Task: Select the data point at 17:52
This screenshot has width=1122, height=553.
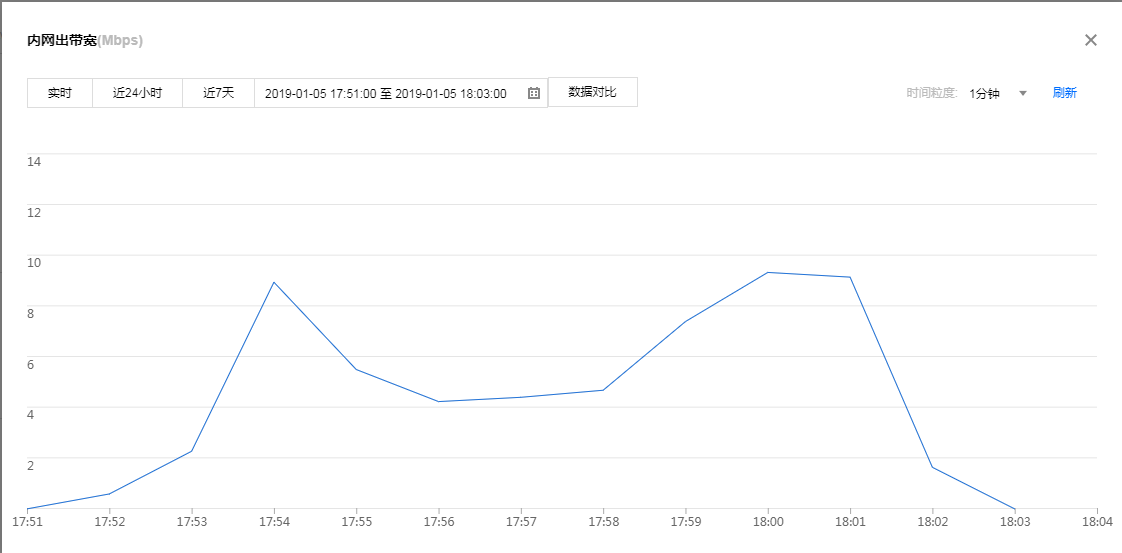Action: pyautogui.click(x=109, y=494)
